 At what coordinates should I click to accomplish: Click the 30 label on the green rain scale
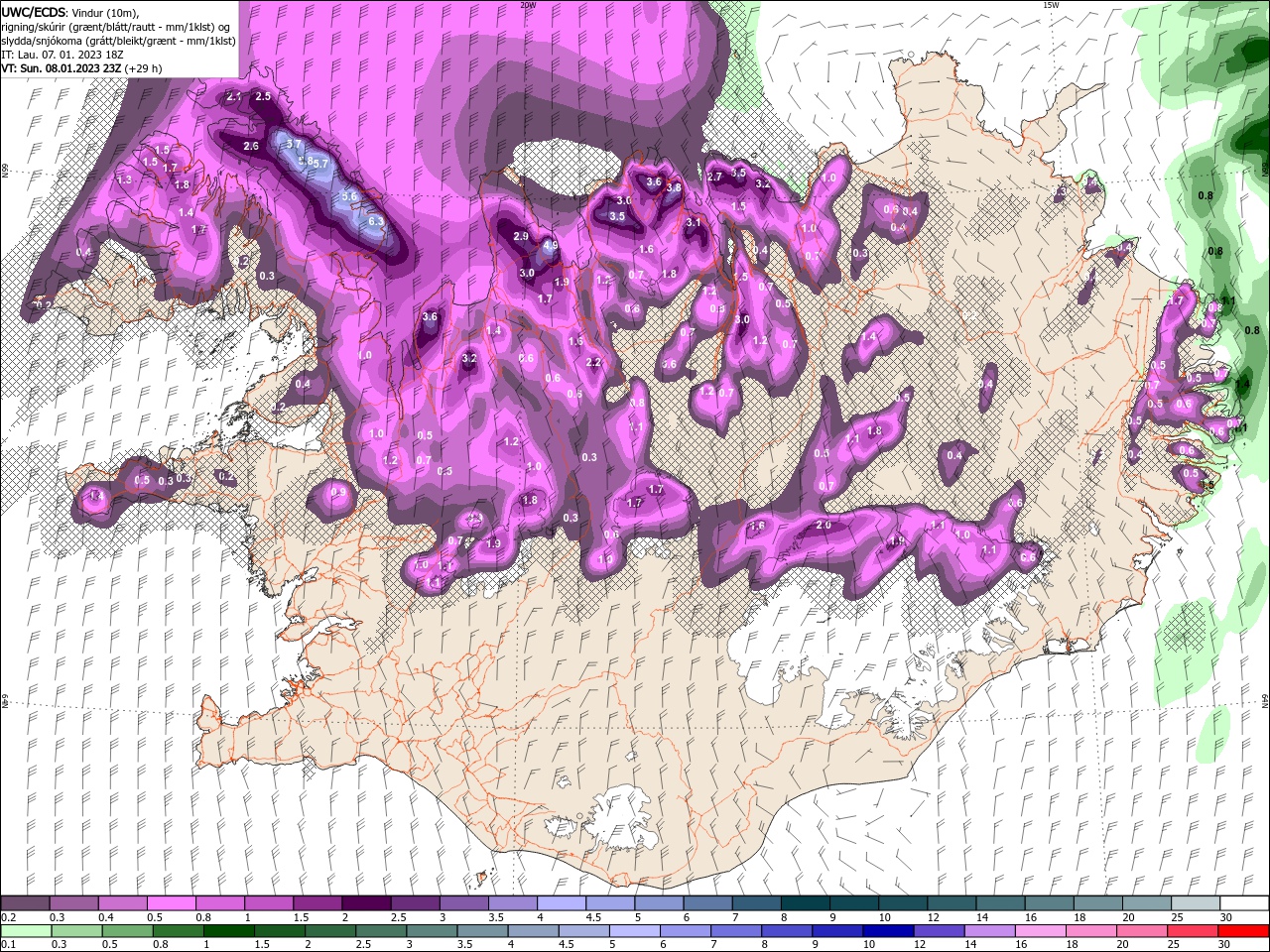[x=1226, y=944]
